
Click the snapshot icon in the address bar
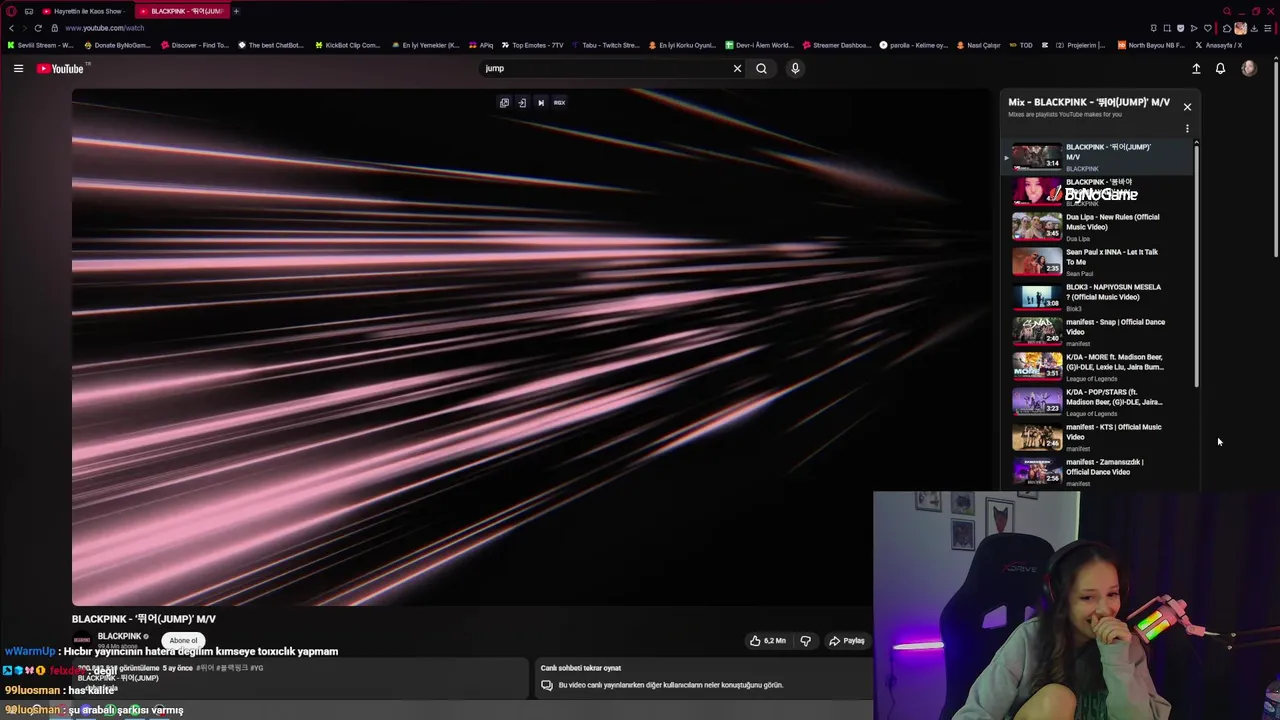tap(1166, 28)
